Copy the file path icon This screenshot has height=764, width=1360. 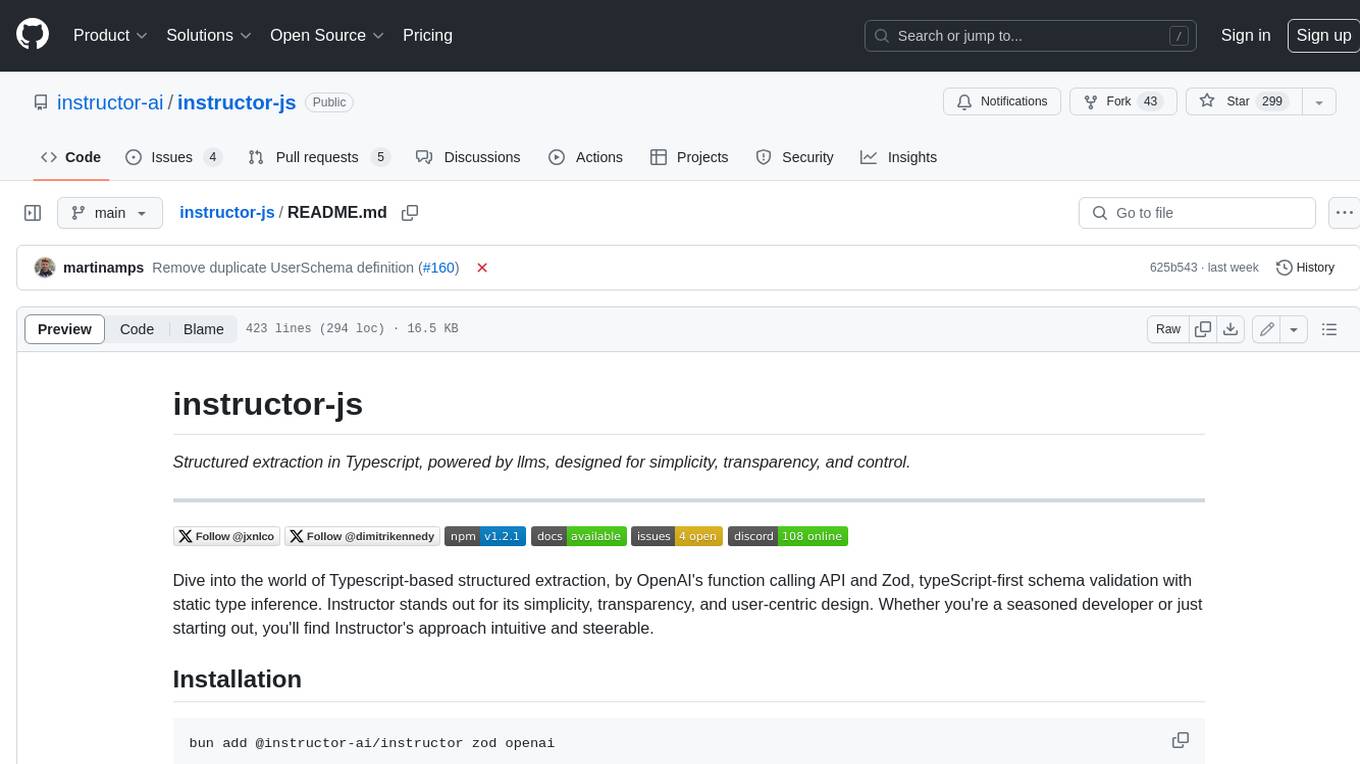[409, 213]
